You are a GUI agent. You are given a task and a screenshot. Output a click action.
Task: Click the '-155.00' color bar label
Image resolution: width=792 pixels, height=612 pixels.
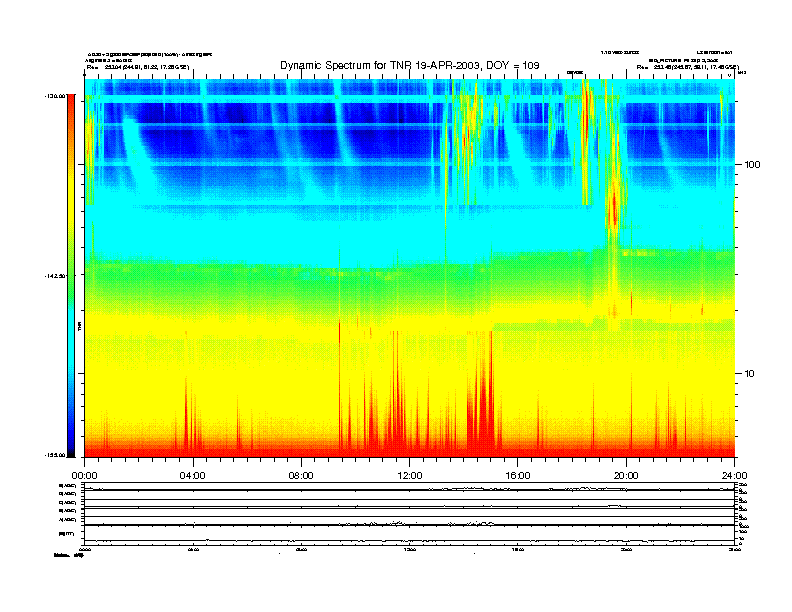coord(55,455)
